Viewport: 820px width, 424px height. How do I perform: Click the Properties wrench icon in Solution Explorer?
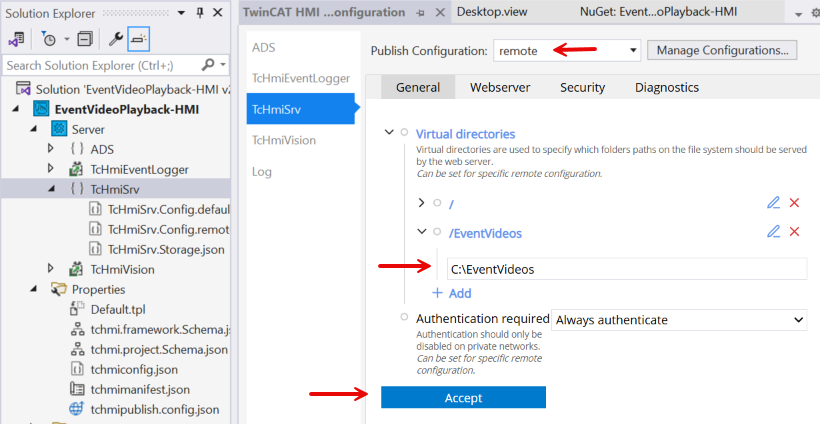click(116, 39)
